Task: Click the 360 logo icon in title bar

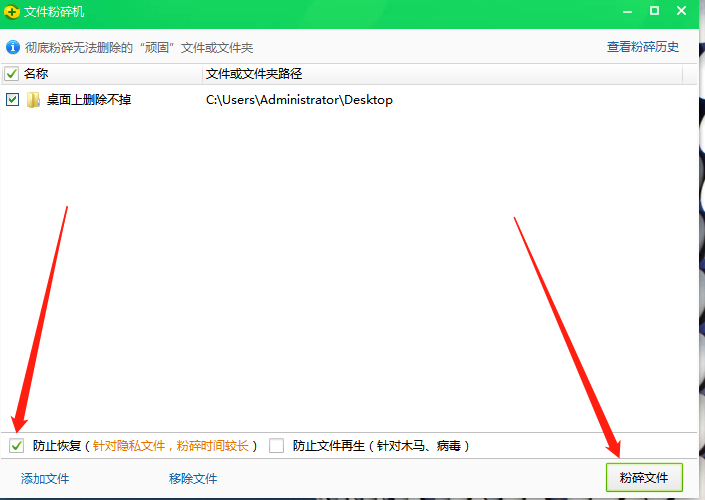Action: pyautogui.click(x=12, y=12)
